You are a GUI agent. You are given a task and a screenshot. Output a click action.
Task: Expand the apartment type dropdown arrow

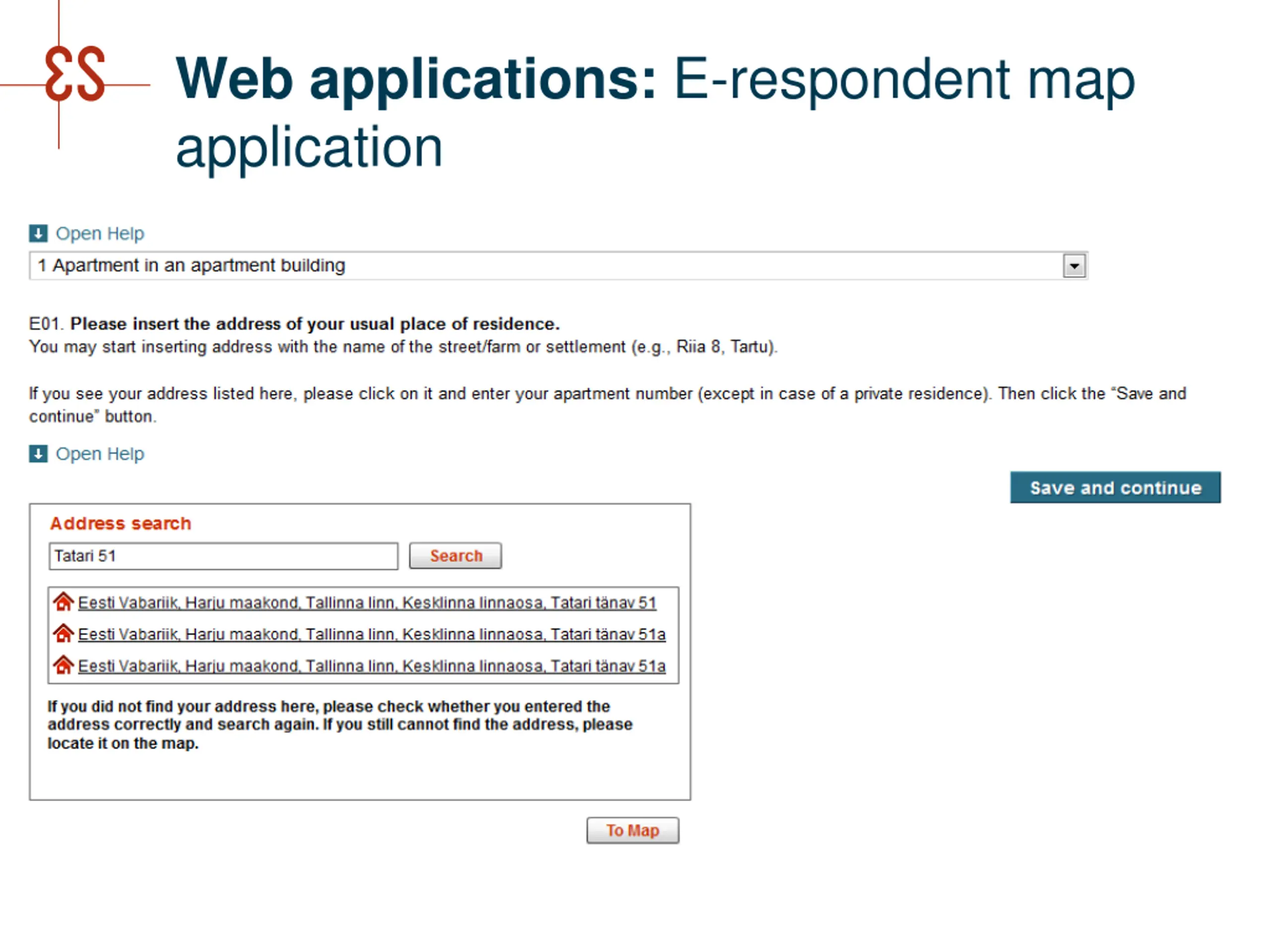[1074, 266]
